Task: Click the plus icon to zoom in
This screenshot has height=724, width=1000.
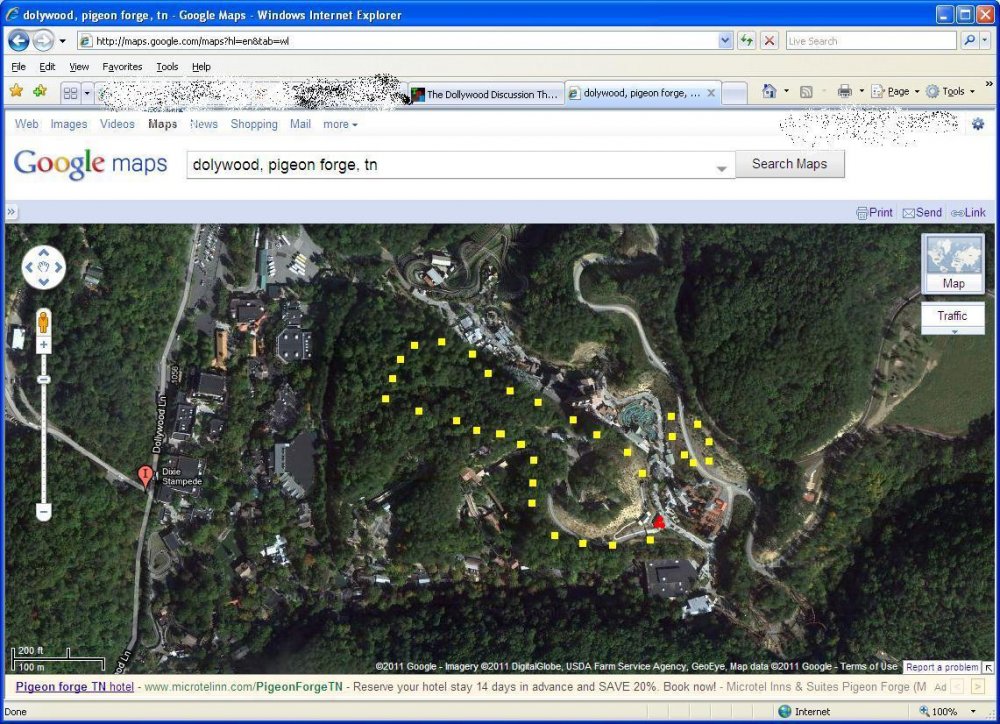Action: 42,344
